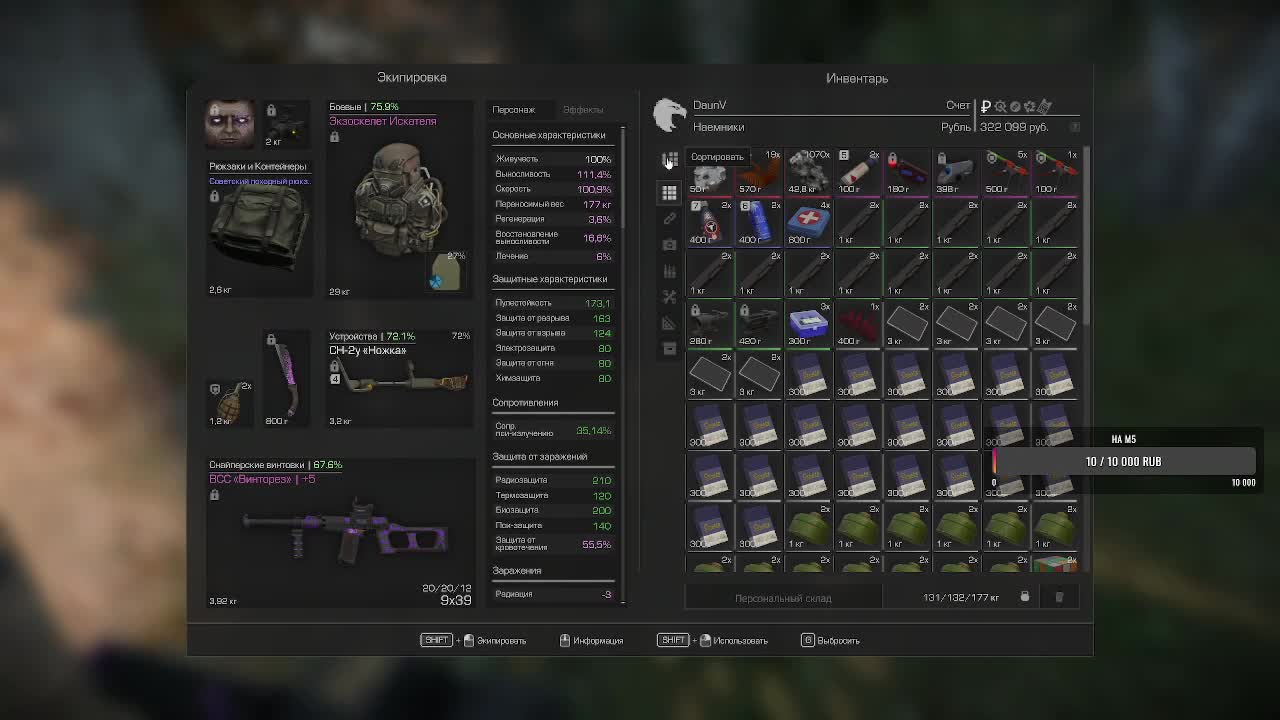The image size is (1280, 720).
Task: Filter inventory by crossed tools icon
Action: [x=670, y=297]
